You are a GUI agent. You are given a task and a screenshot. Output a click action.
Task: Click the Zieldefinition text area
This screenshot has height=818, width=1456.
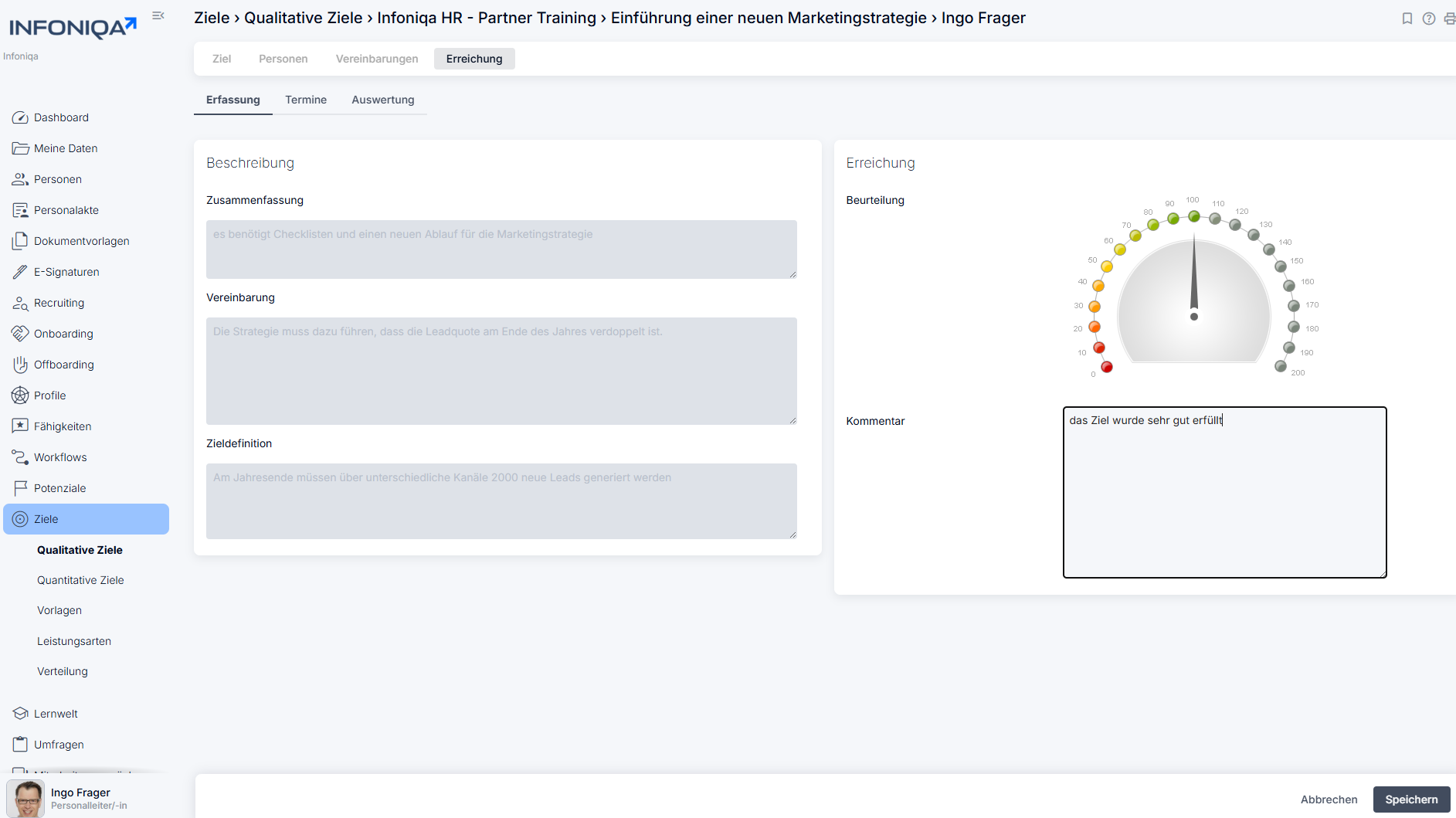pyautogui.click(x=501, y=501)
